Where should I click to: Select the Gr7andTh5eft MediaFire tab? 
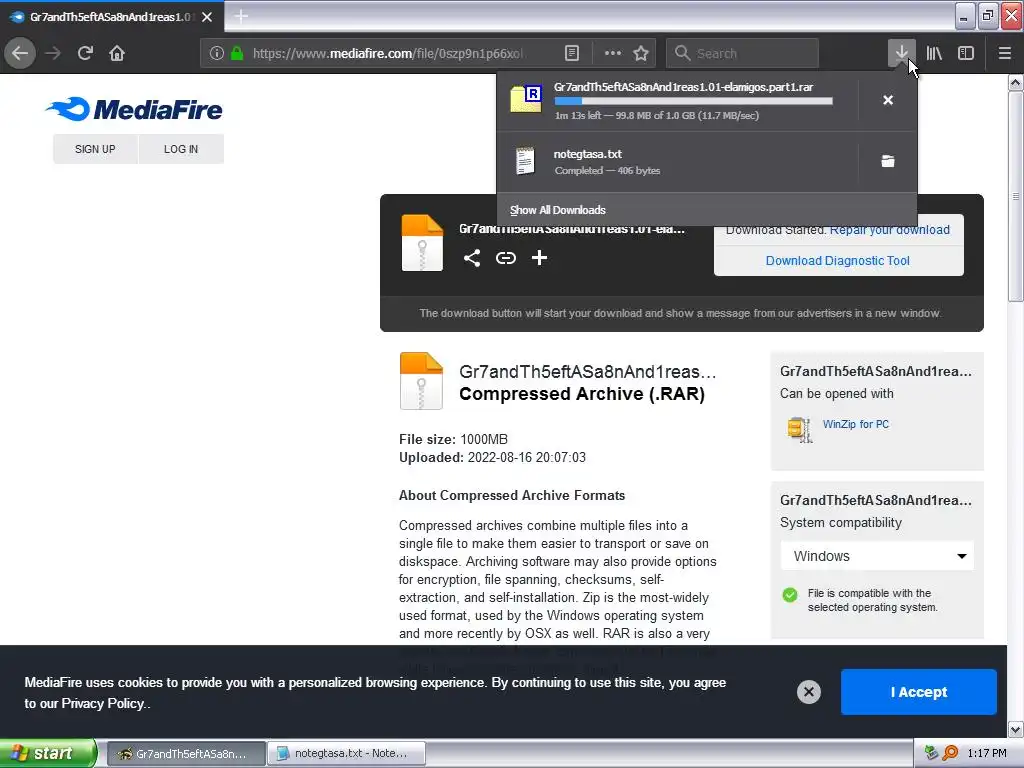coord(112,17)
